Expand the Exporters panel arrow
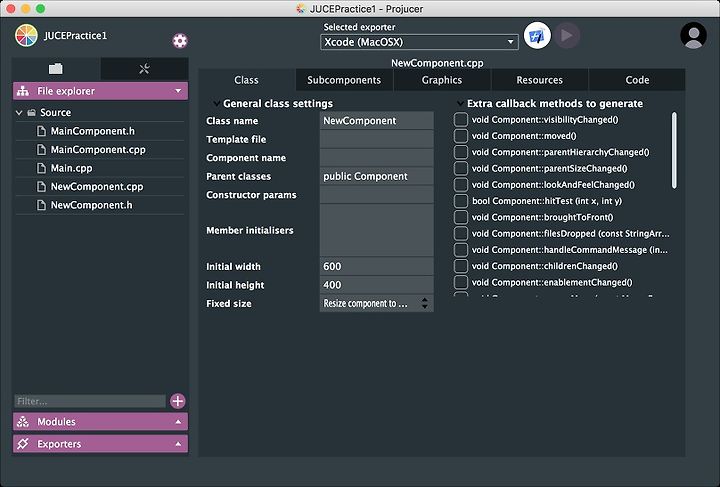This screenshot has width=720, height=487. click(x=178, y=444)
